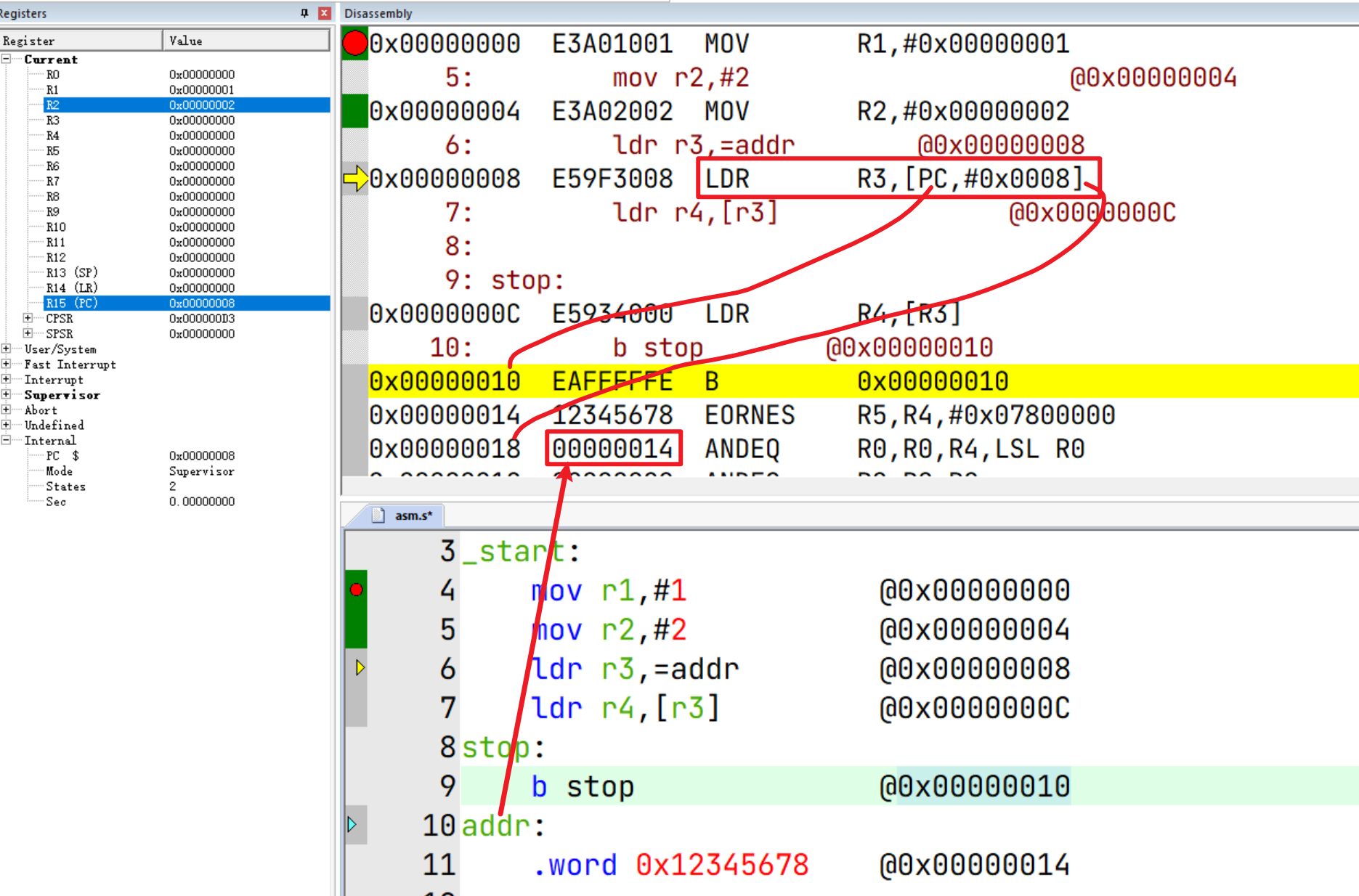Viewport: 1359px width, 896px height.
Task: Click the _start: label in source
Action: tap(521, 551)
